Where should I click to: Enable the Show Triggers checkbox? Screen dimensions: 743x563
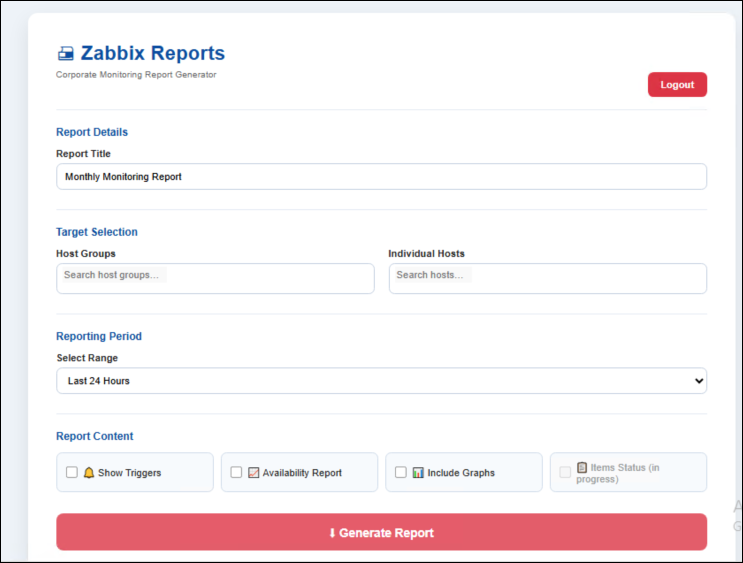pos(72,472)
